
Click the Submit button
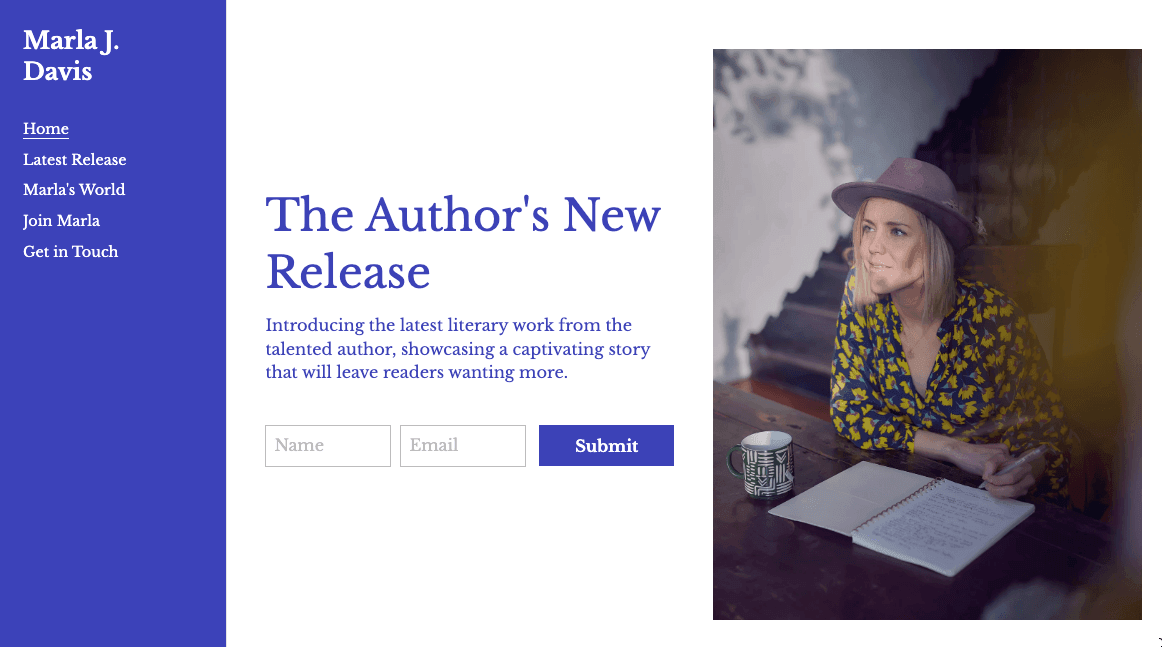pos(606,445)
